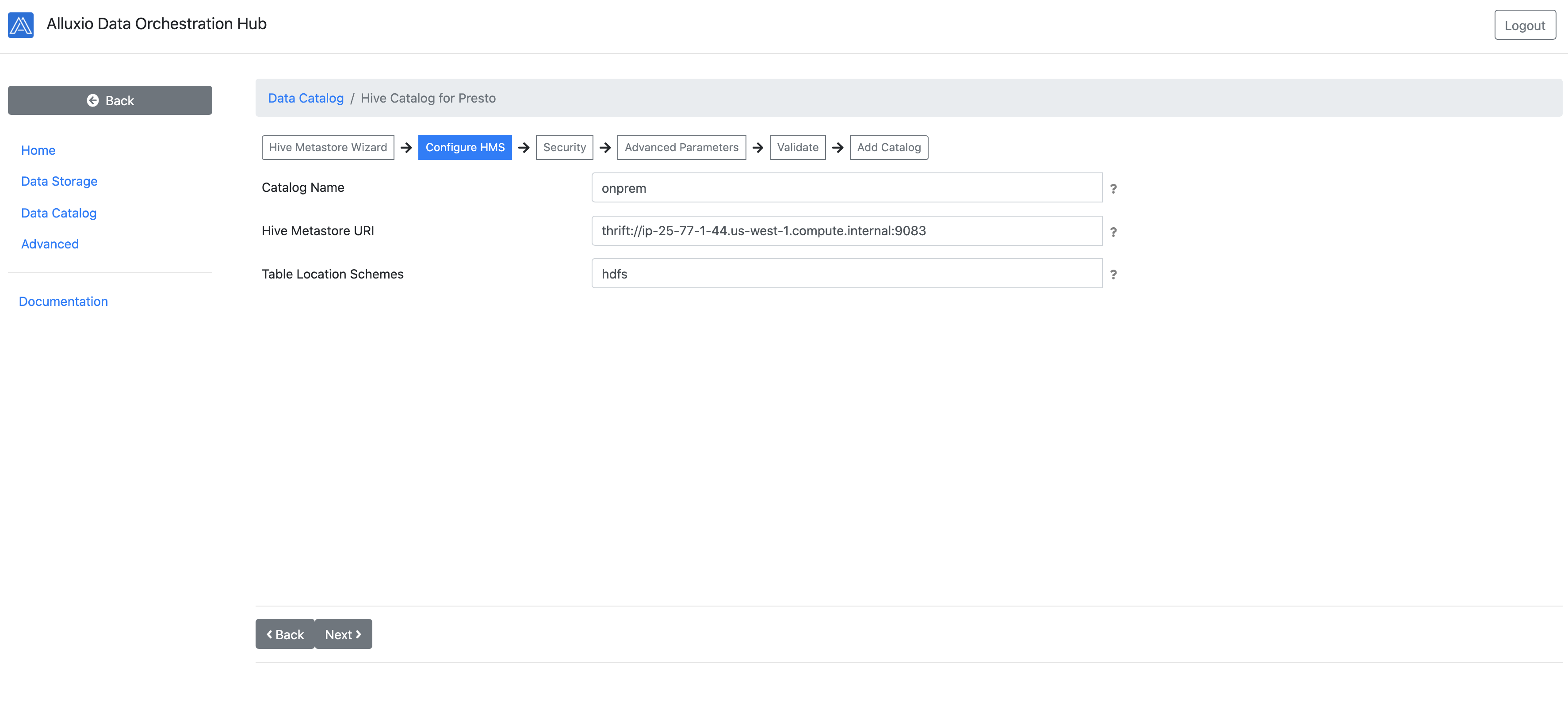
Task: Click the Hive Metastore URI label
Action: [x=318, y=231]
